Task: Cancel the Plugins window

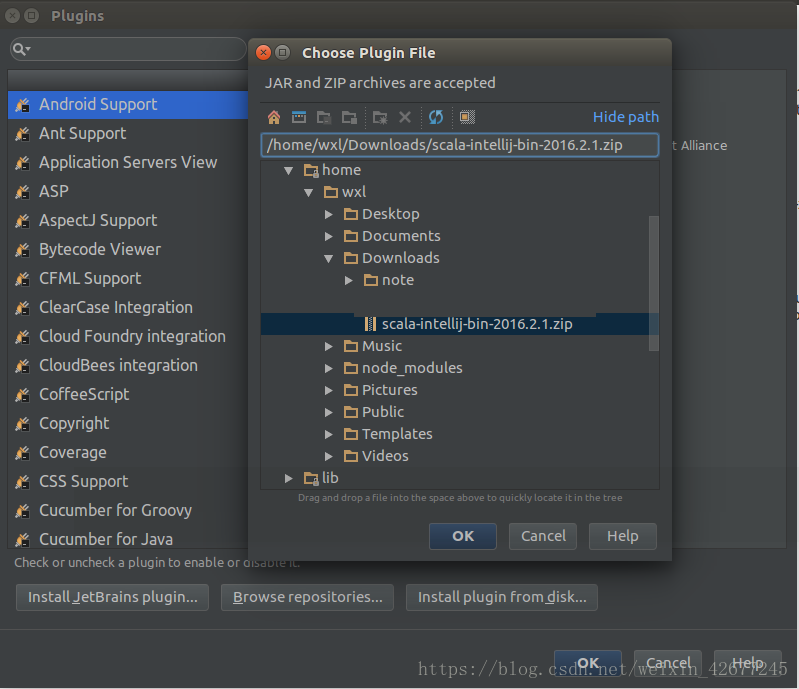Action: (668, 663)
